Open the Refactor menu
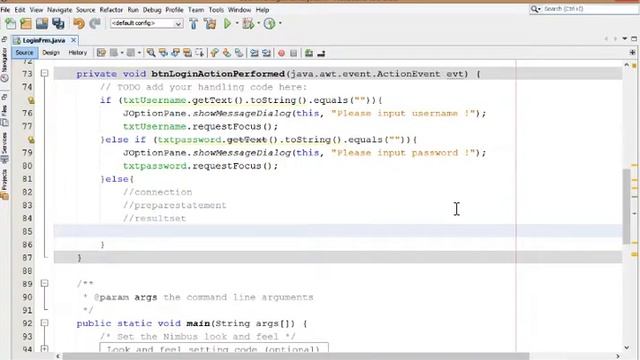The height and width of the screenshot is (360, 640). 111,9
